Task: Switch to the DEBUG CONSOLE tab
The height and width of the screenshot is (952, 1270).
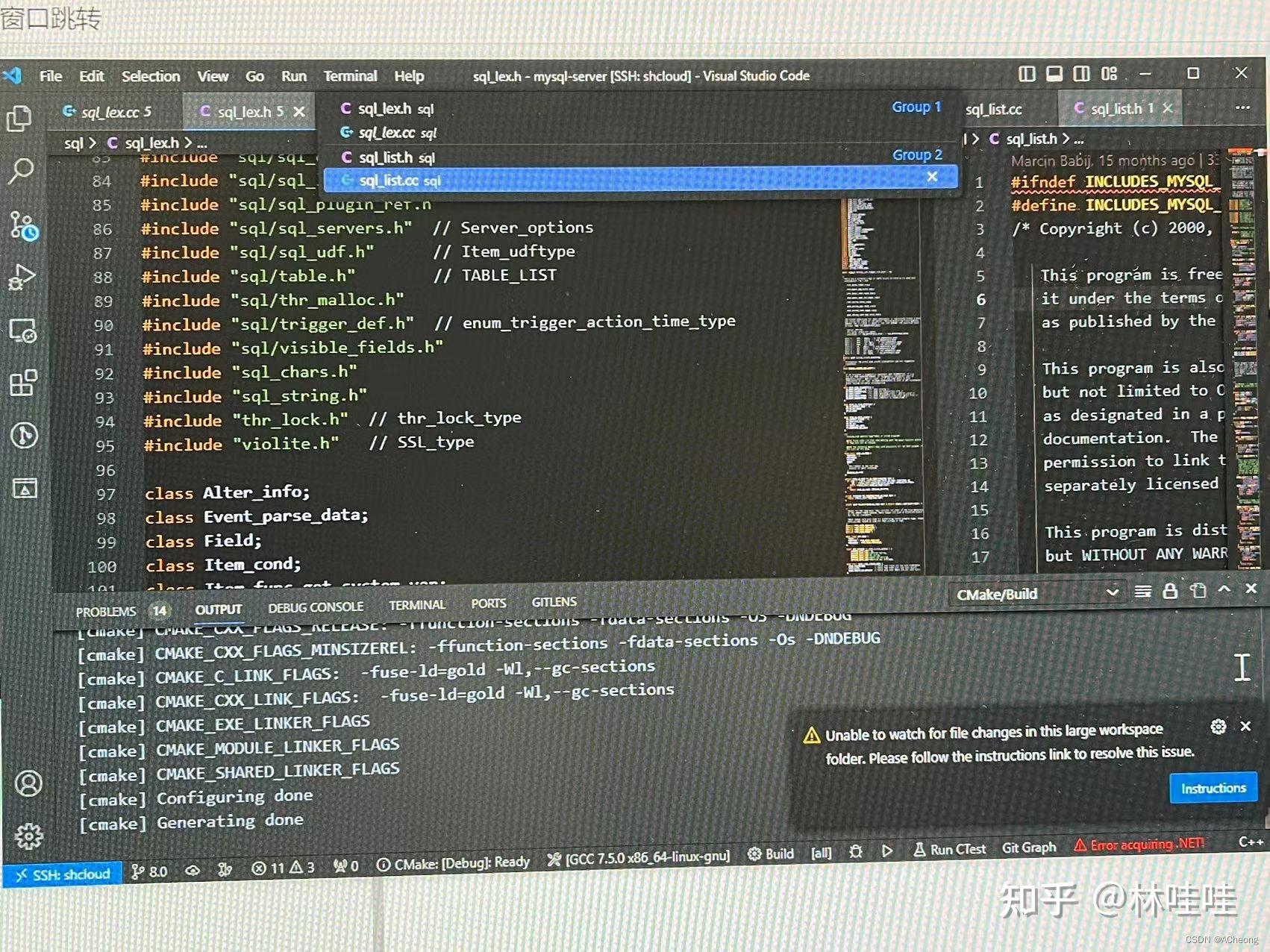Action: pyautogui.click(x=316, y=607)
